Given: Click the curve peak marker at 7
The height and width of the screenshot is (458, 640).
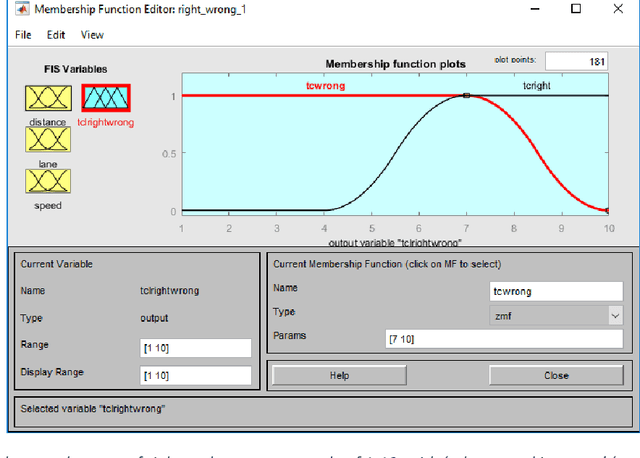Looking at the screenshot, I should point(466,96).
